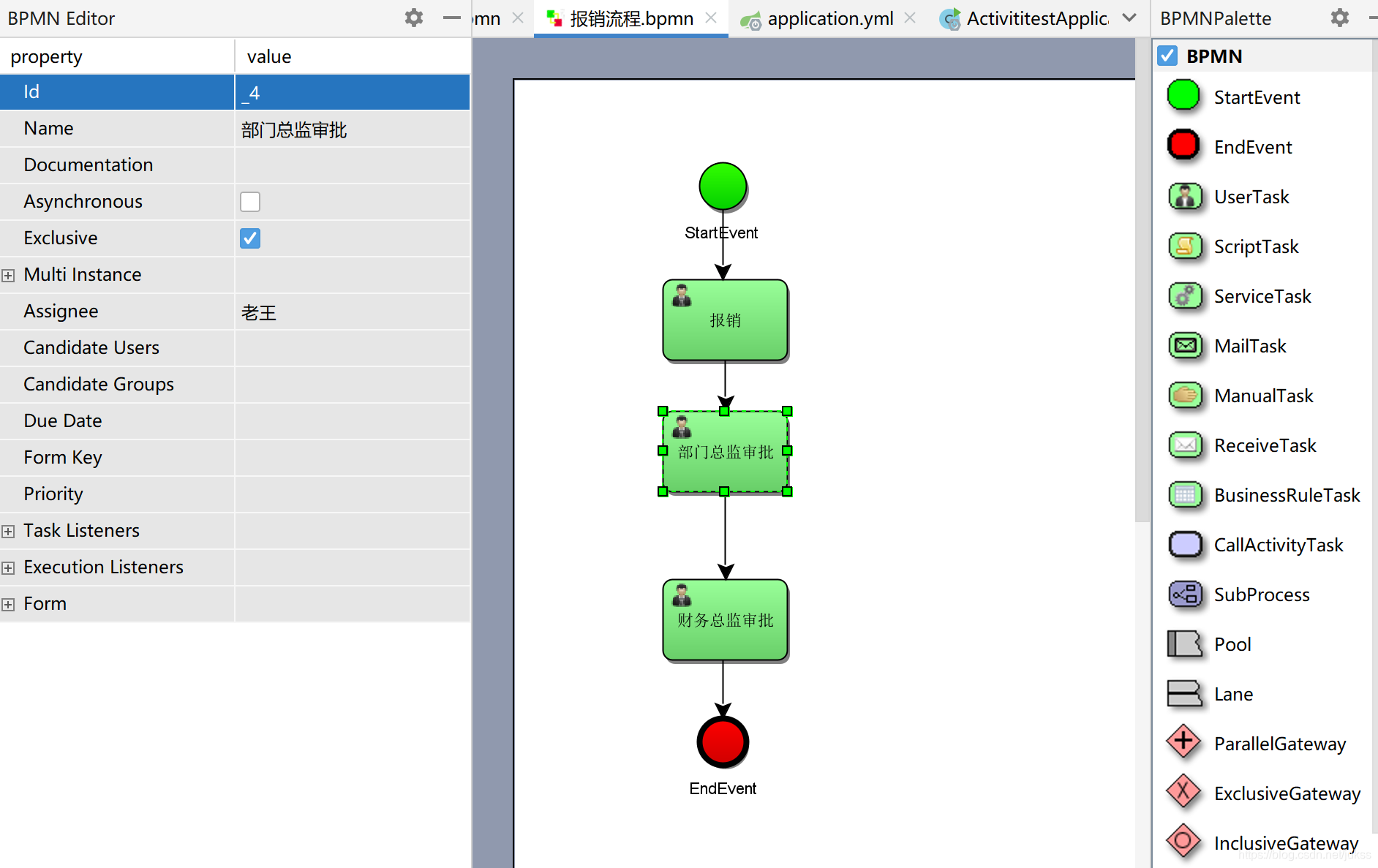Click the Priority value cell
This screenshot has height=868, width=1378.
(353, 494)
